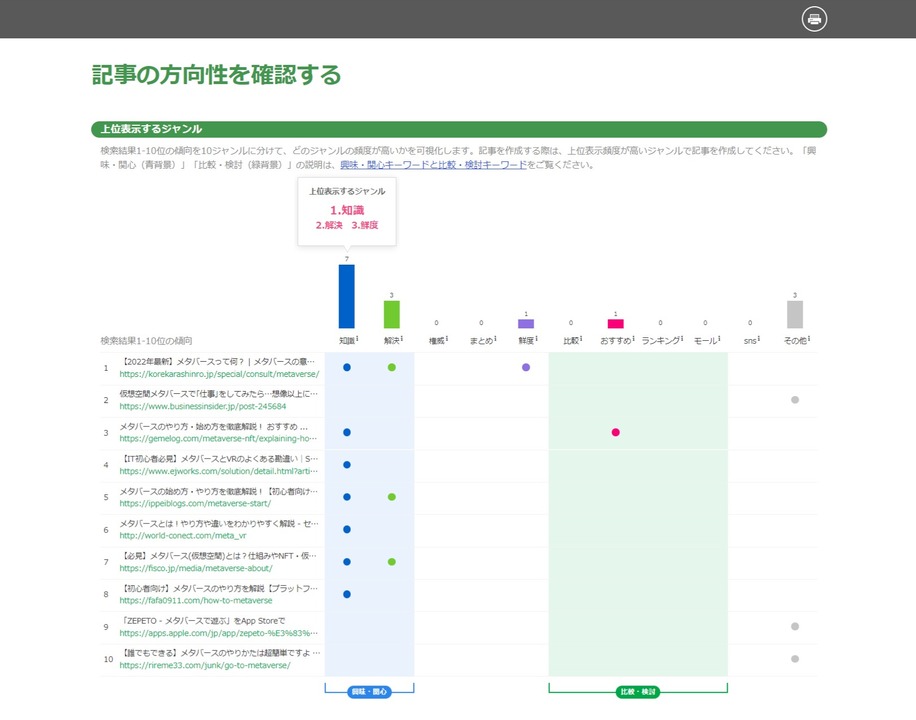Click the gray その他 bar in chart

[794, 314]
